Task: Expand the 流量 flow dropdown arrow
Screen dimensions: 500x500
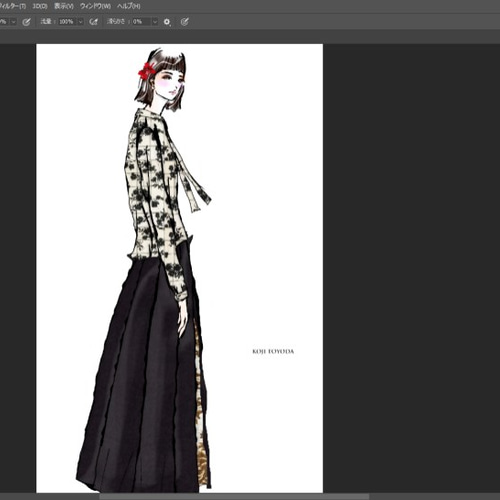Action: click(80, 22)
